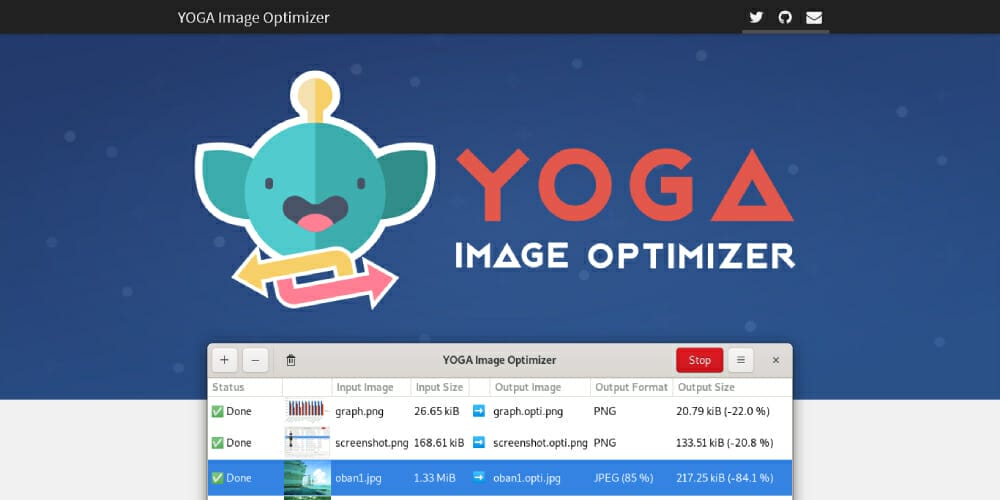
Task: Click the arrow icon in graph.png row
Action: [479, 411]
